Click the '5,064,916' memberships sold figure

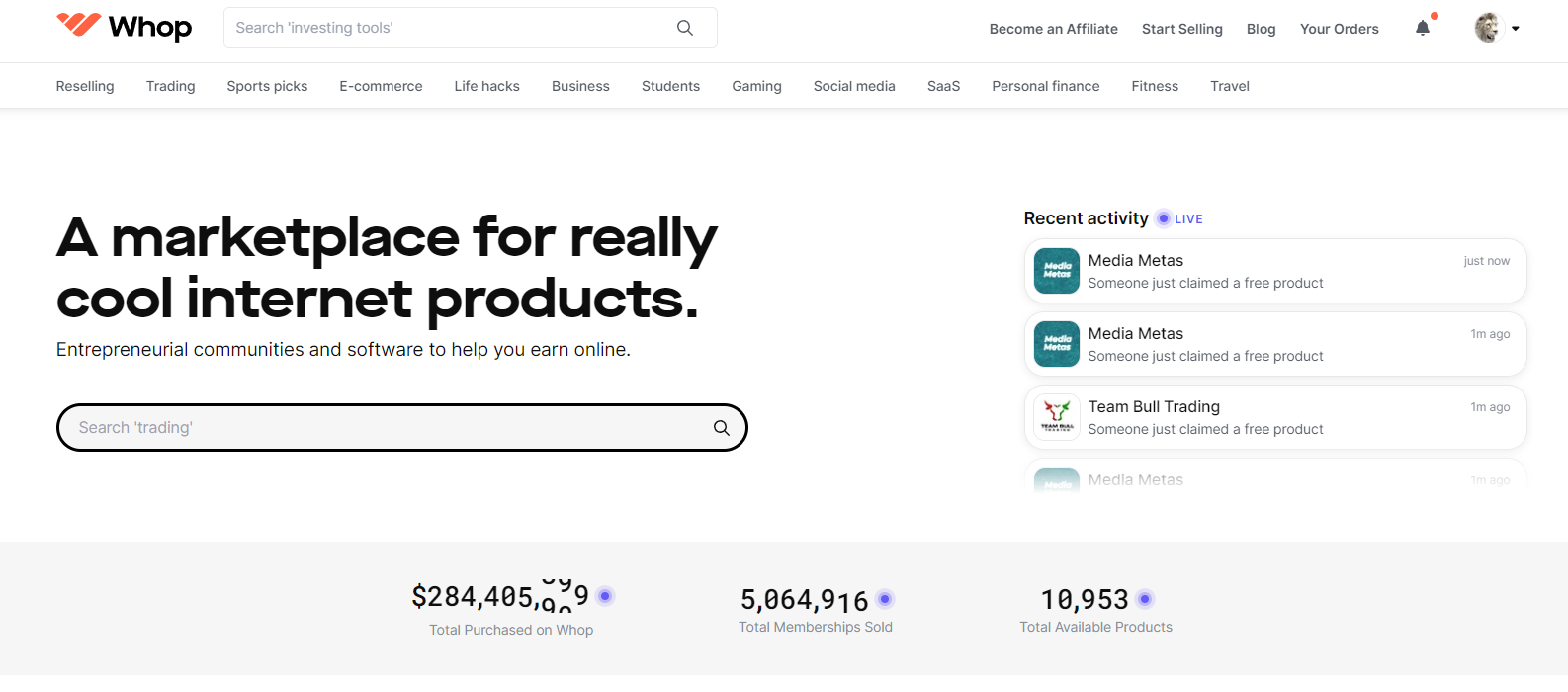805,600
